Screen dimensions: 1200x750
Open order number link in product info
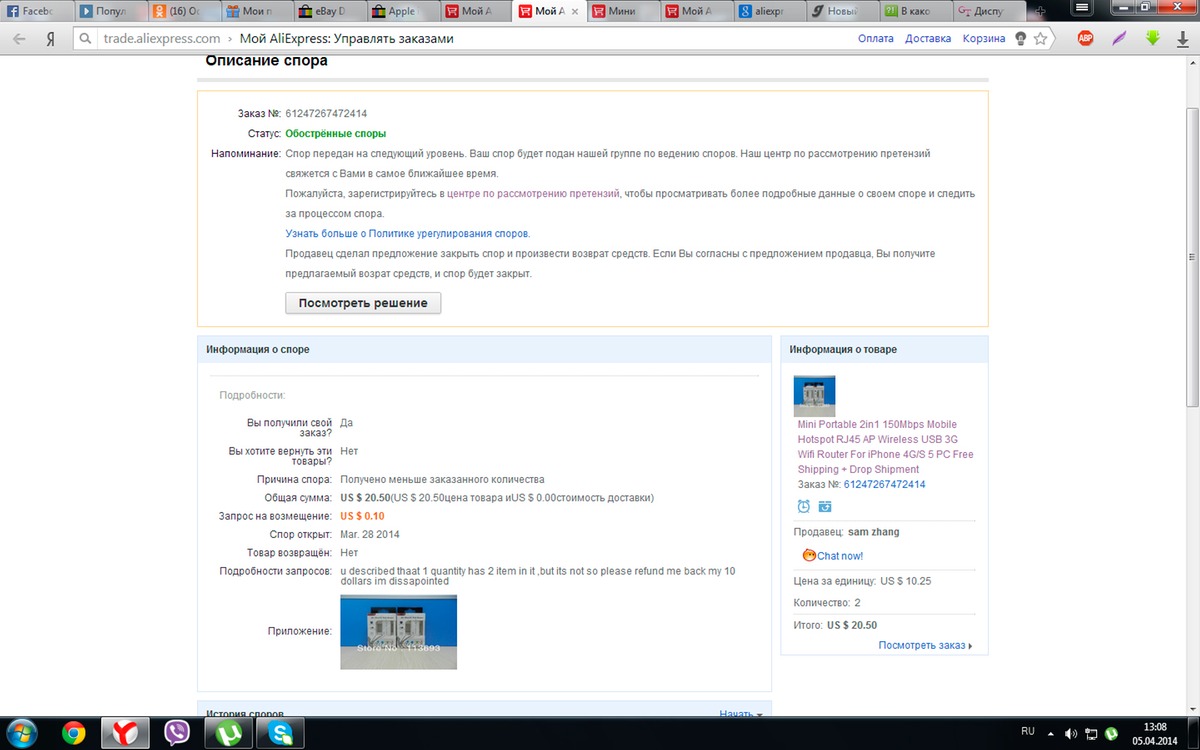pos(884,484)
